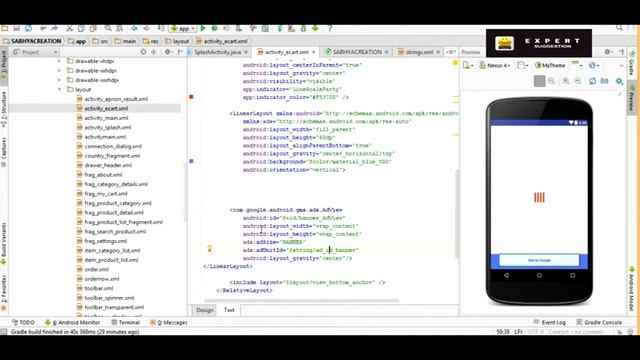
Task: Click the Open folder toolbar icon
Action: point(4,28)
